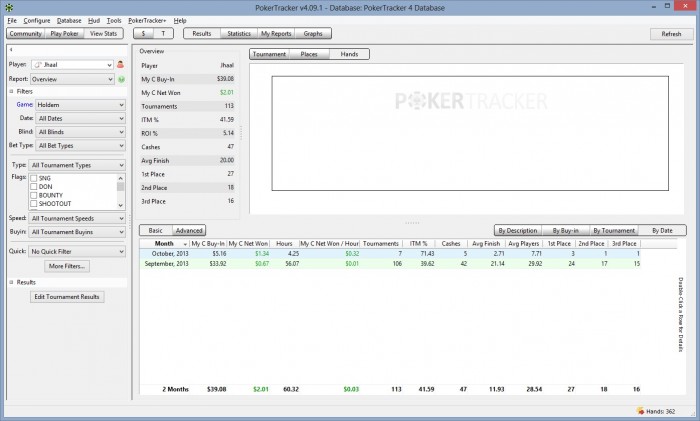This screenshot has height=421, width=700.
Task: Open the No Quick Filter dropdown
Action: pyautogui.click(x=77, y=251)
